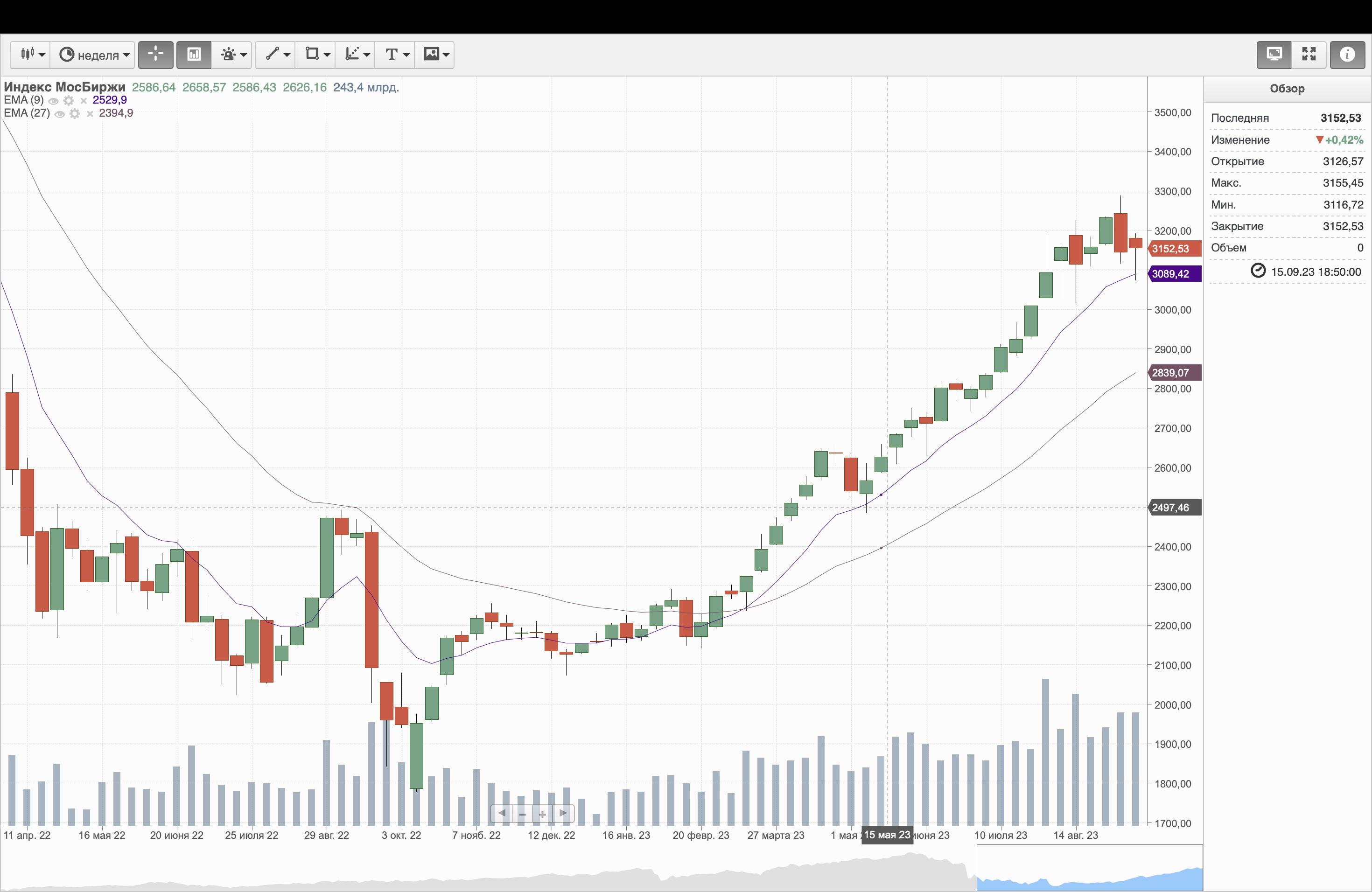The image size is (1372, 892).
Task: Zoom out with the minus button
Action: (522, 814)
